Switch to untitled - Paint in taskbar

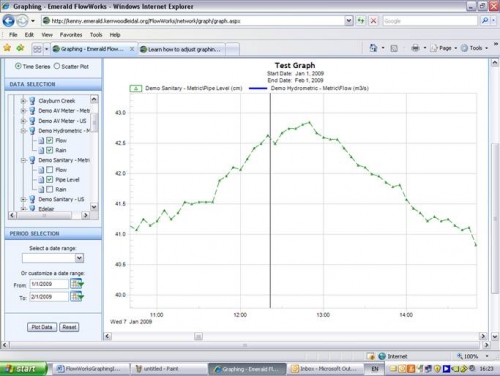tap(168, 369)
